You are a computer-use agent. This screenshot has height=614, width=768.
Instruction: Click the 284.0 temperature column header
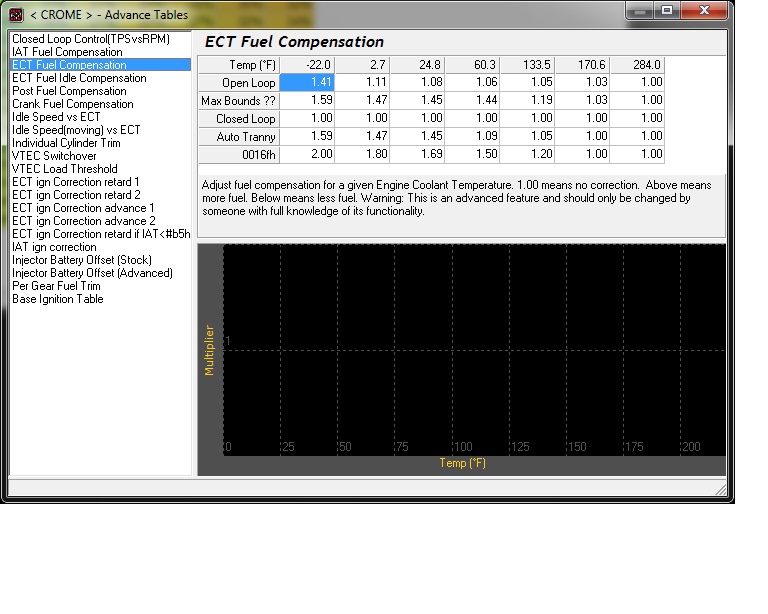(638, 65)
